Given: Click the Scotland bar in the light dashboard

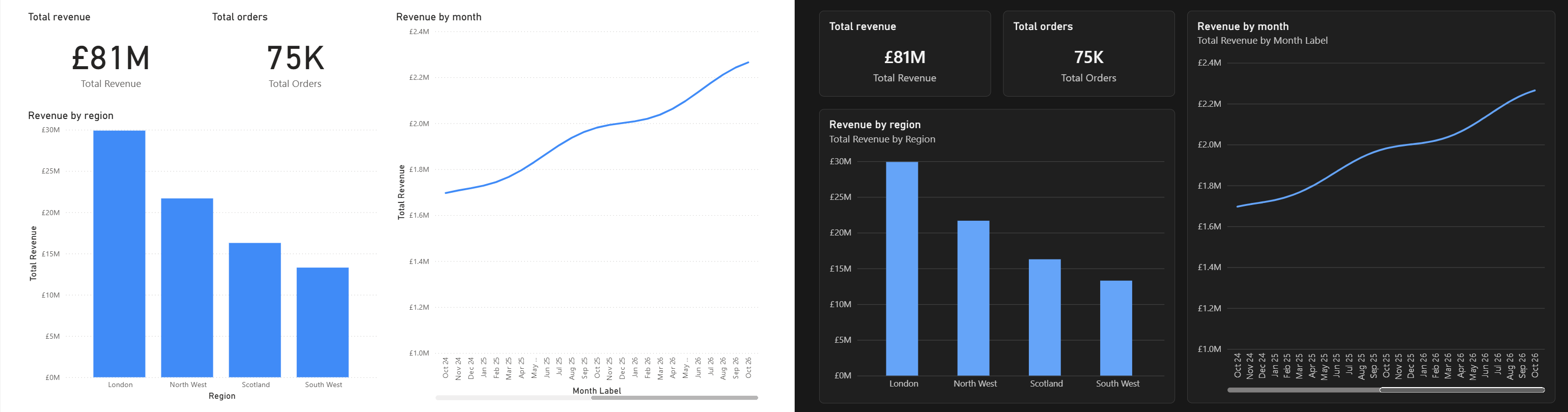Looking at the screenshot, I should 255,310.
